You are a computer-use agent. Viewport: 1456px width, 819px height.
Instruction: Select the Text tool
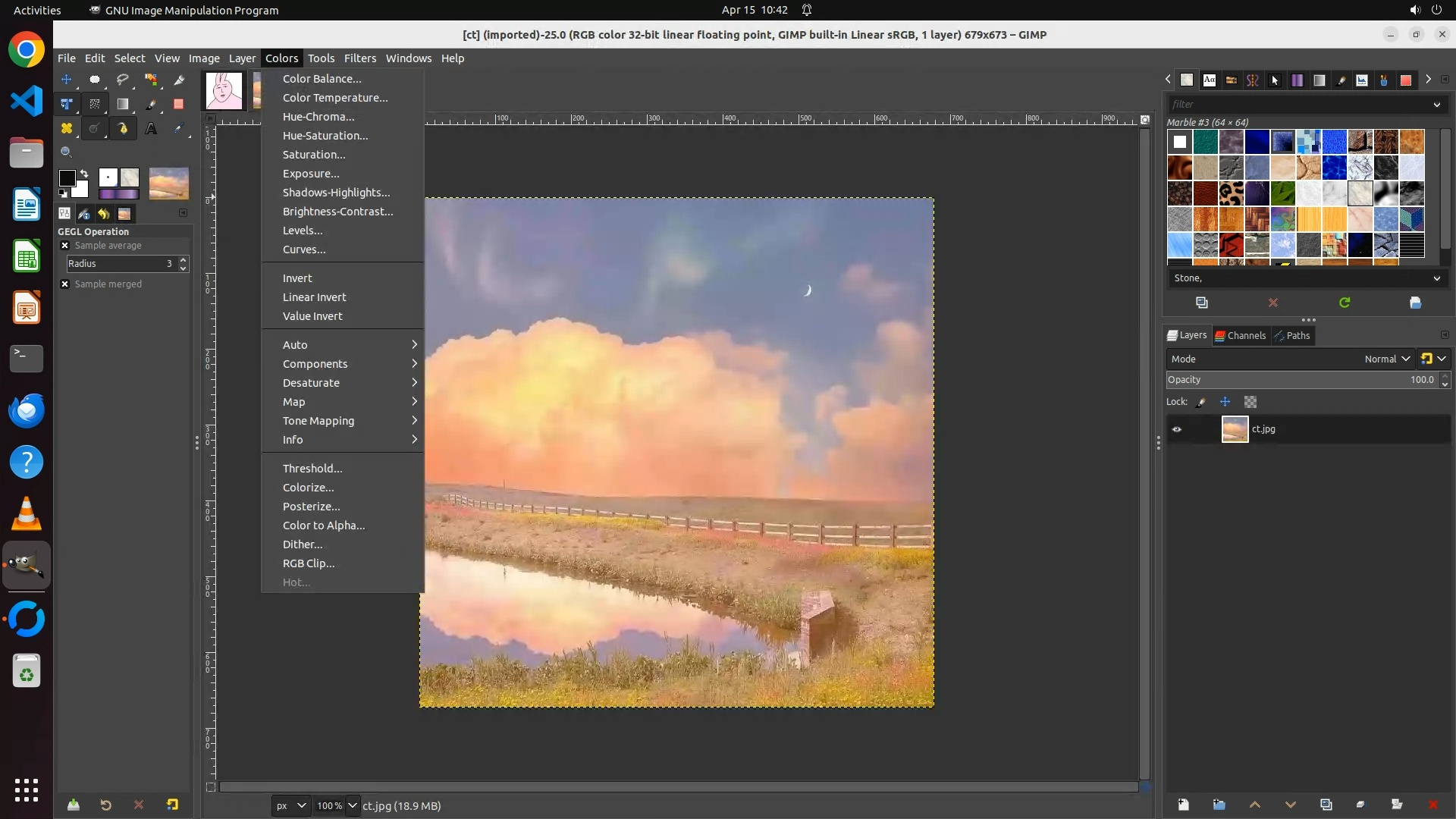click(x=151, y=129)
